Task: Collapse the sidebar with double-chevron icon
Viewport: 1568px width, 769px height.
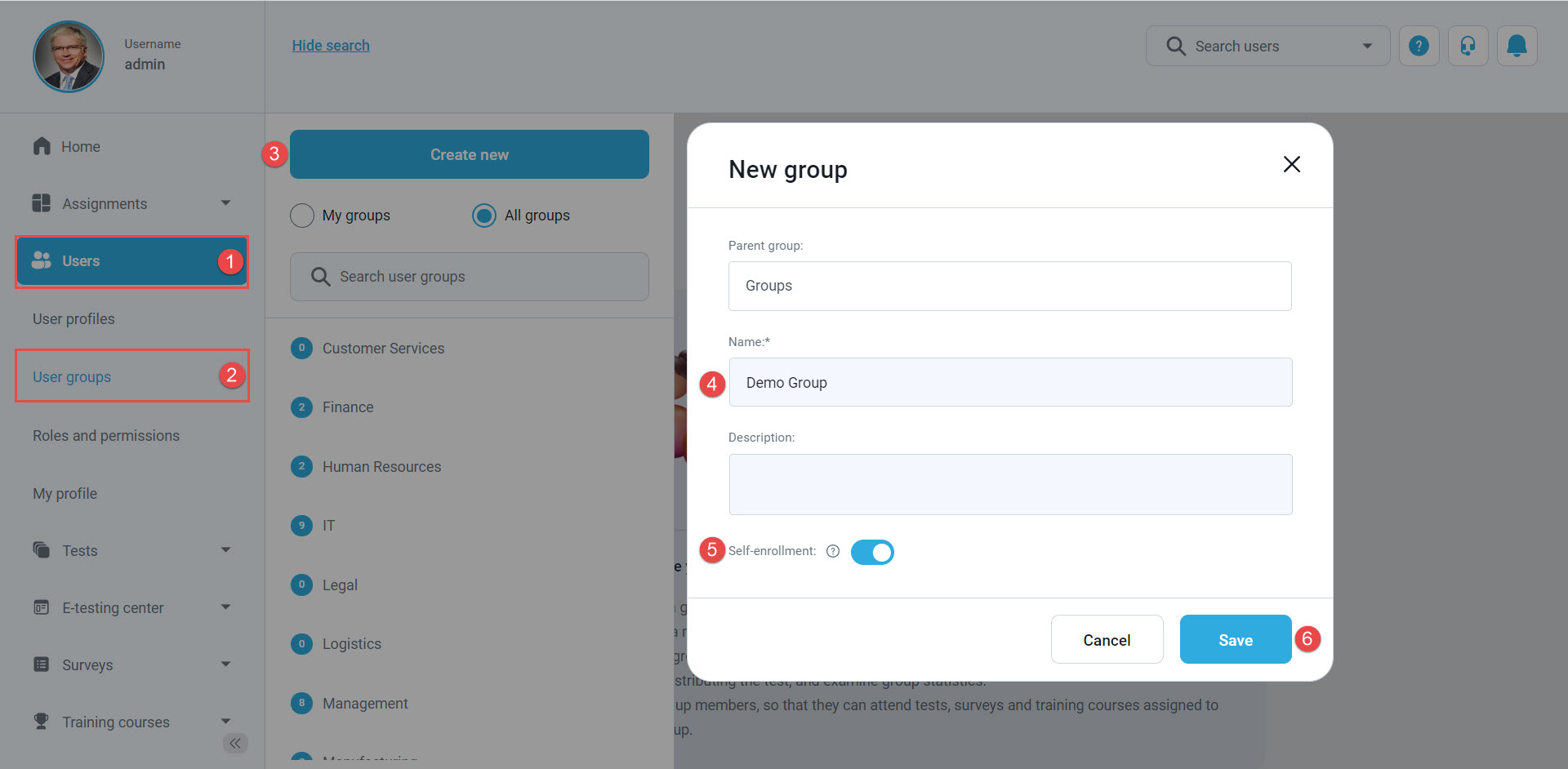Action: tap(235, 743)
